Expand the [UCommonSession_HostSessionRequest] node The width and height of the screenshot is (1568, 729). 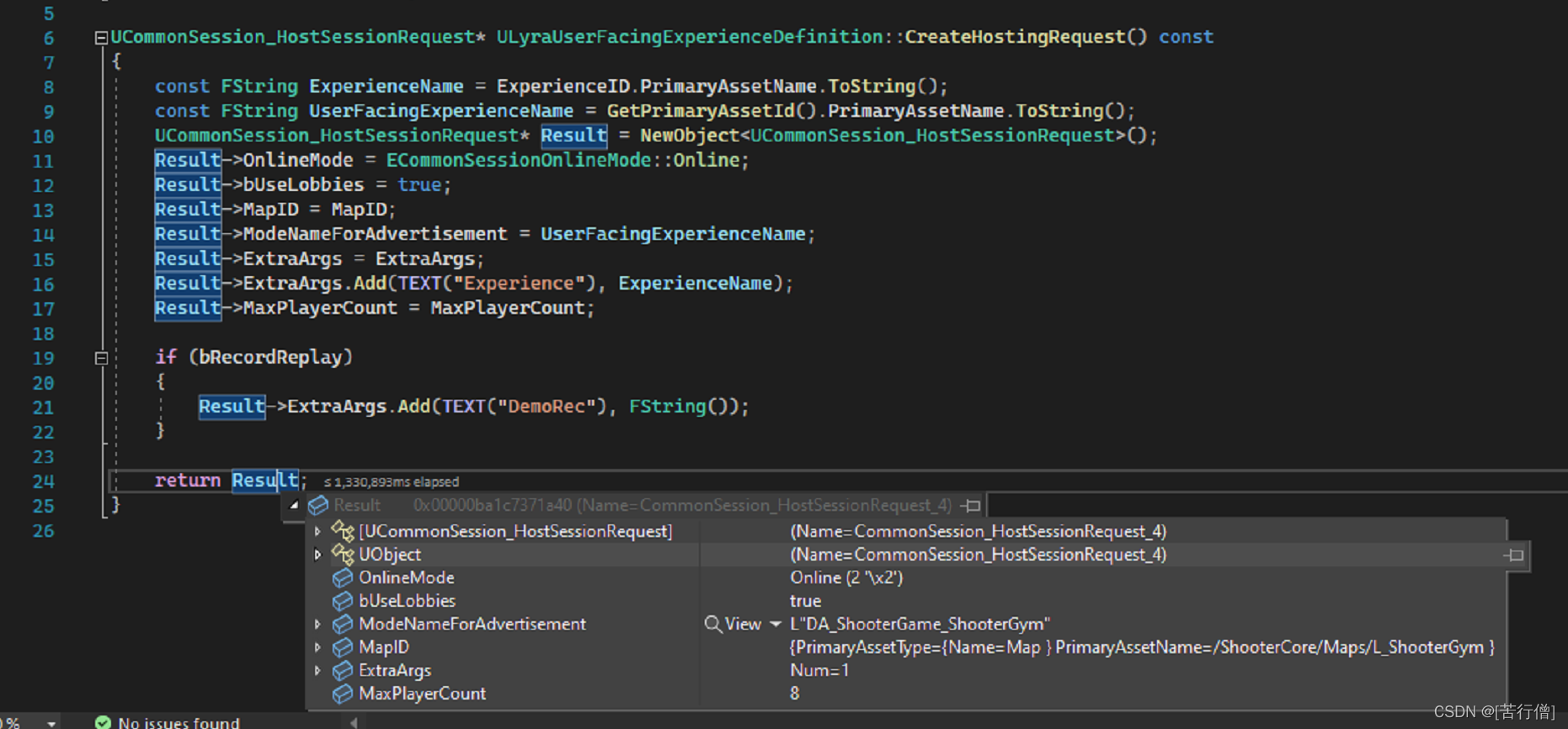[x=317, y=531]
